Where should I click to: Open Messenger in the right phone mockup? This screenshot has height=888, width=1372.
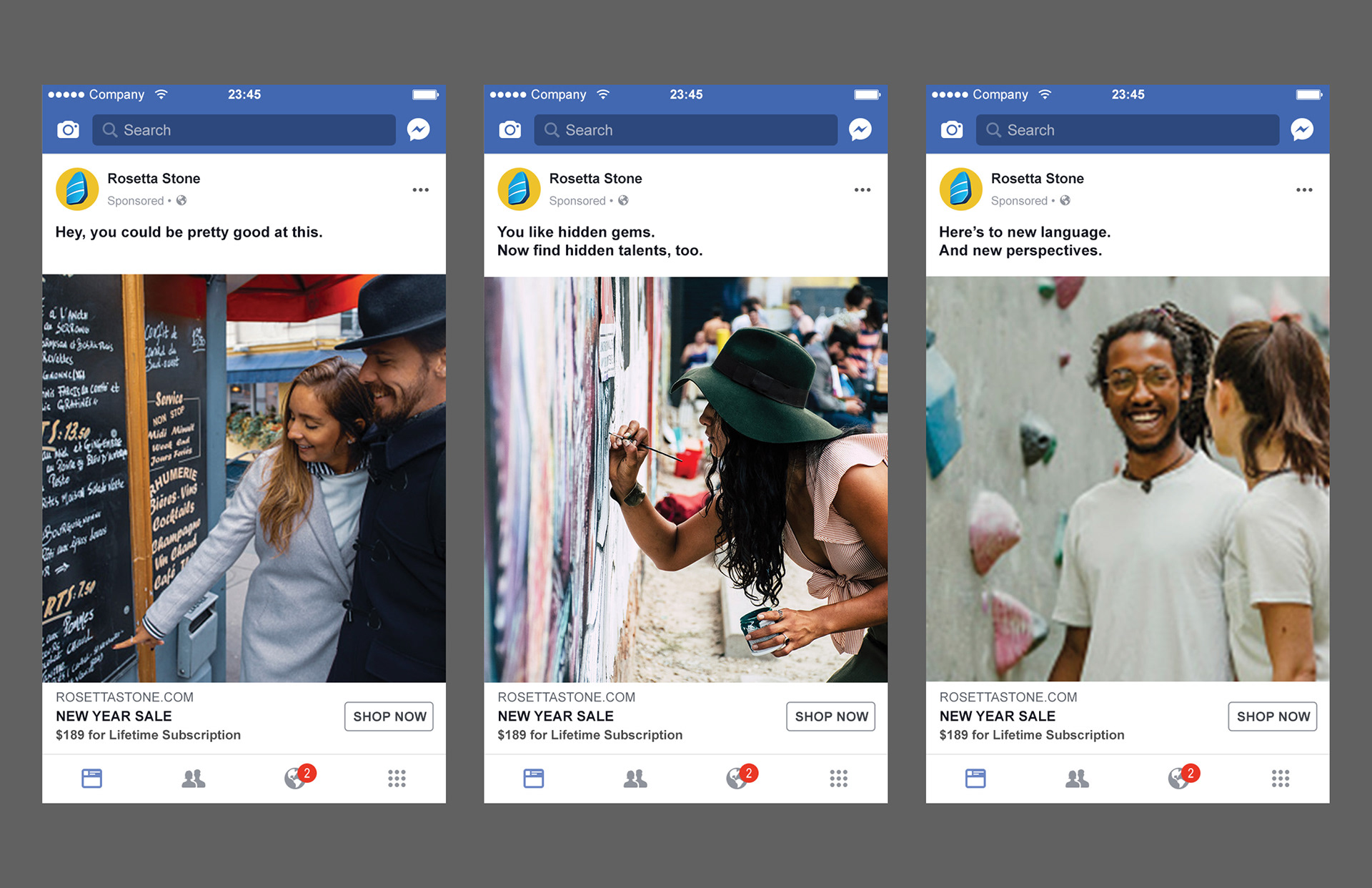pos(1302,129)
